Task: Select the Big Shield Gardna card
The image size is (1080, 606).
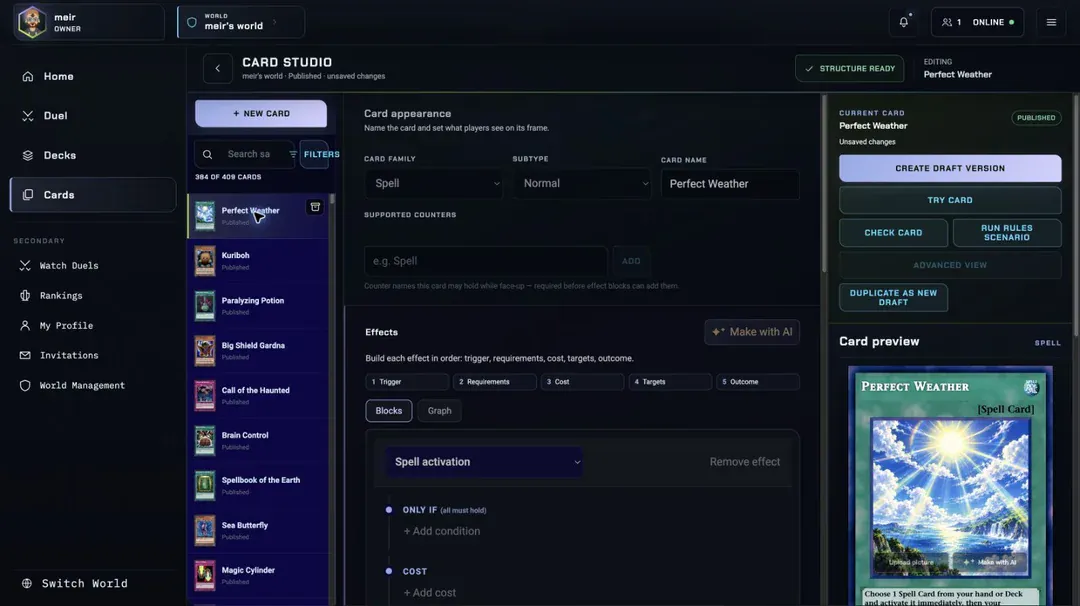Action: pyautogui.click(x=258, y=351)
